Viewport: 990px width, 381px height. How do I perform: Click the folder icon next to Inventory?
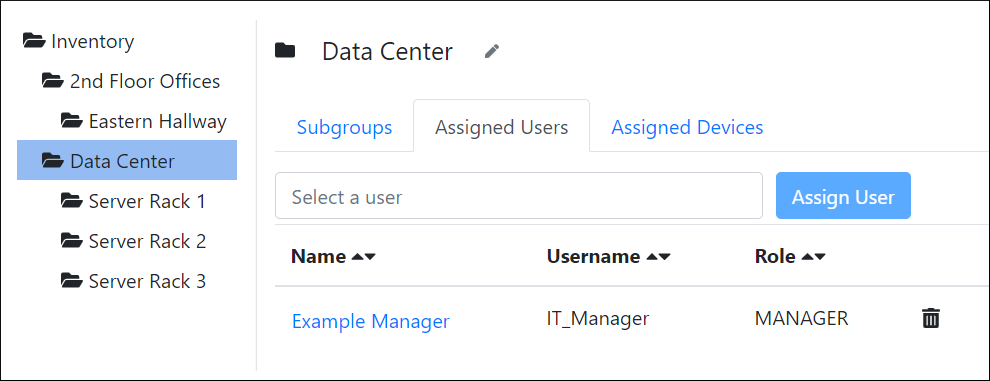(x=34, y=41)
